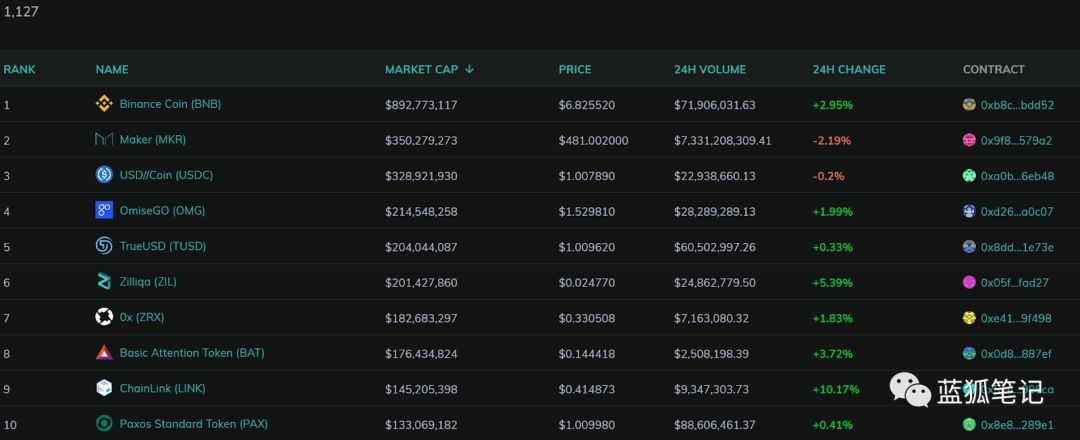
Task: Click the Basic Attention Token logo icon
Action: [104, 353]
